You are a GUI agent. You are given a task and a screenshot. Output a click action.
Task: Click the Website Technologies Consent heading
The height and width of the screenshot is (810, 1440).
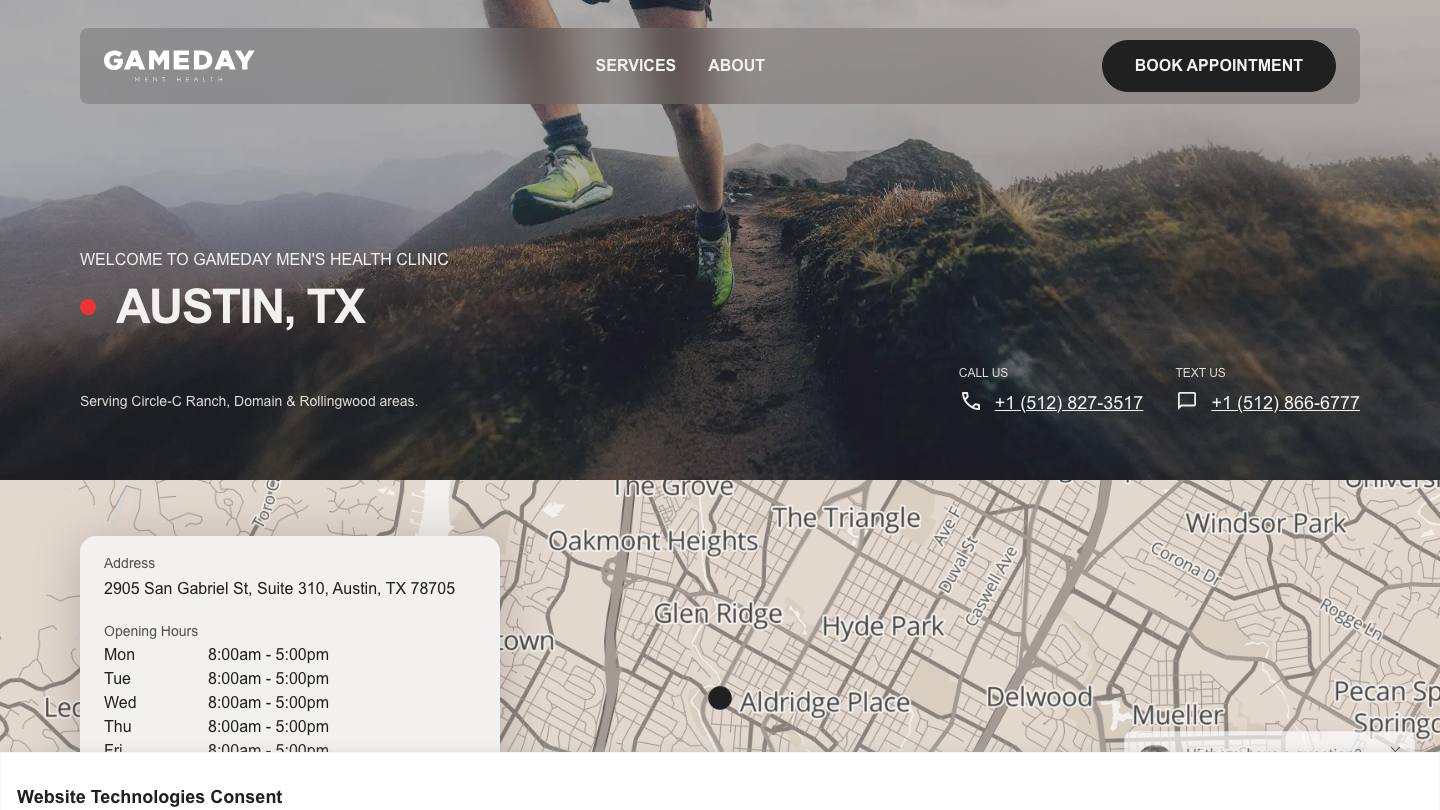[x=150, y=797]
